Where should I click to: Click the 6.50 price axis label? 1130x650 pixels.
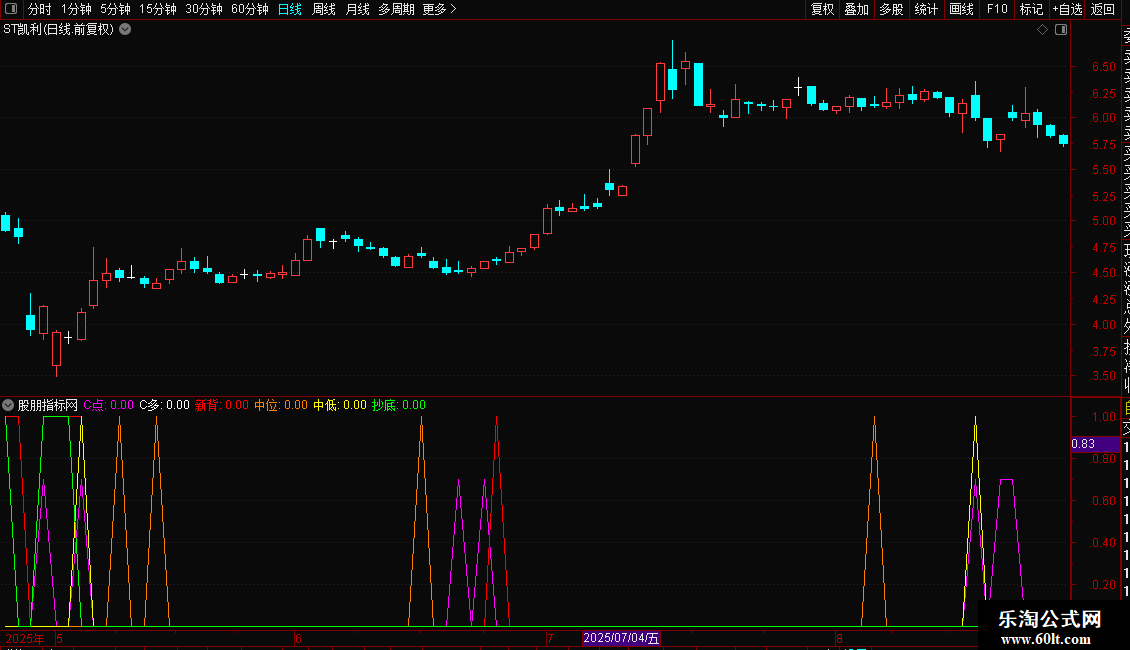point(1103,67)
